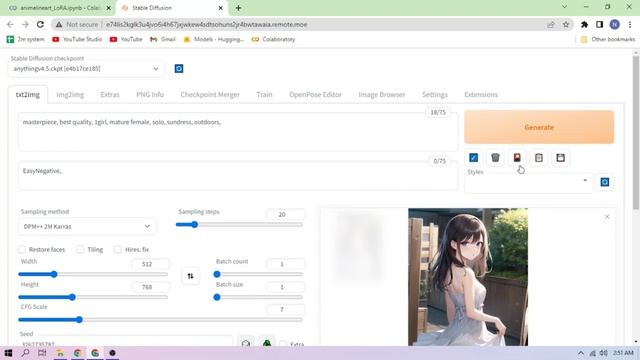640x360 pixels.
Task: Switch to the img2img tab
Action: pyautogui.click(x=70, y=94)
